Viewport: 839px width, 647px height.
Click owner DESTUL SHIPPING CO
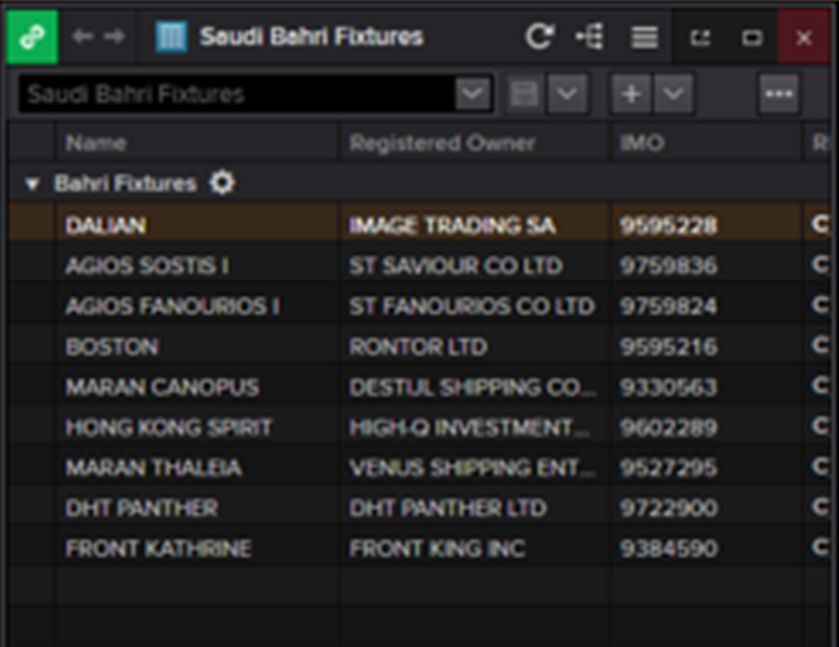pyautogui.click(x=472, y=387)
